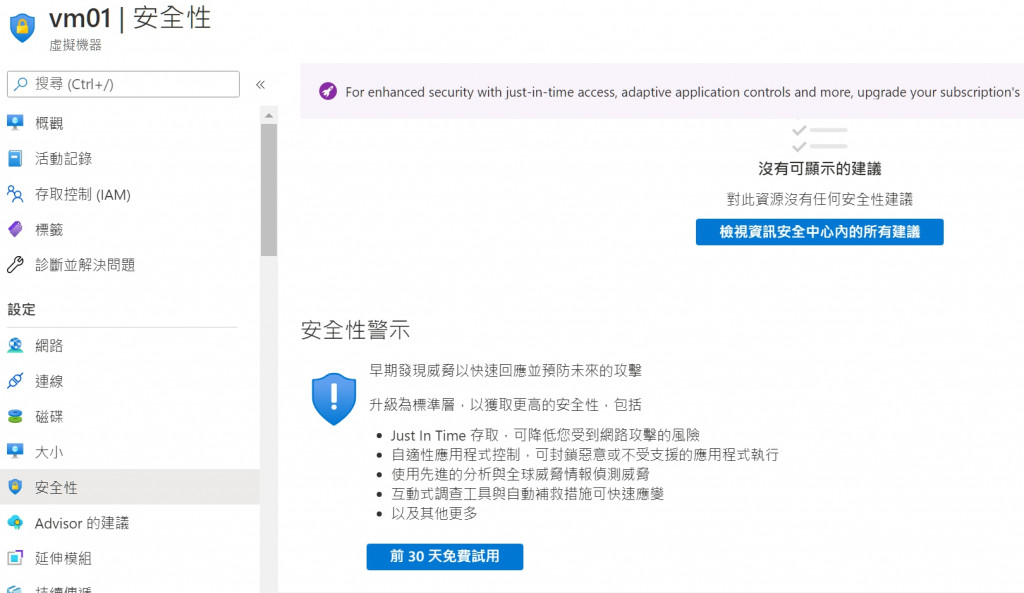Click 以及其他更多 bullet
The image size is (1024, 593).
[x=434, y=513]
